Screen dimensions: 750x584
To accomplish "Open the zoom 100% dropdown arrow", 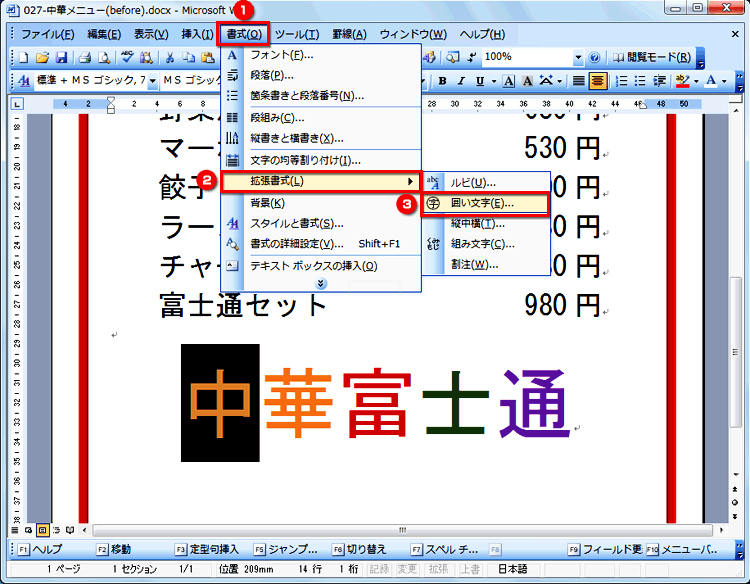I will tap(578, 58).
